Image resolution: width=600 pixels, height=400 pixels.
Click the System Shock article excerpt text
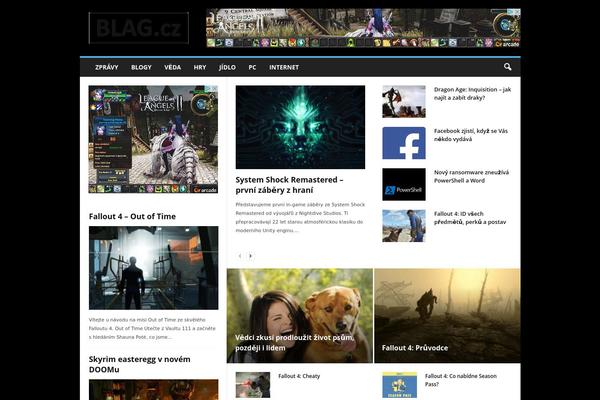pyautogui.click(x=300, y=217)
